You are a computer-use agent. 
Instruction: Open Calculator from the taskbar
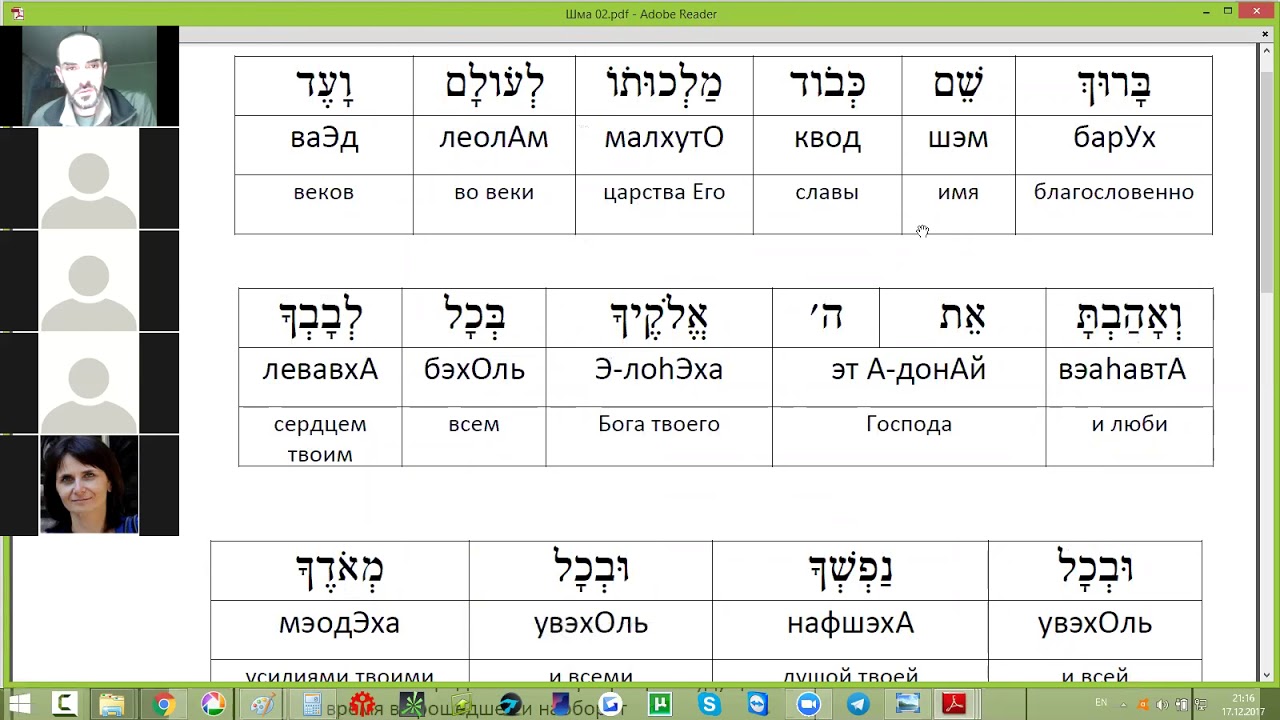pos(312,704)
